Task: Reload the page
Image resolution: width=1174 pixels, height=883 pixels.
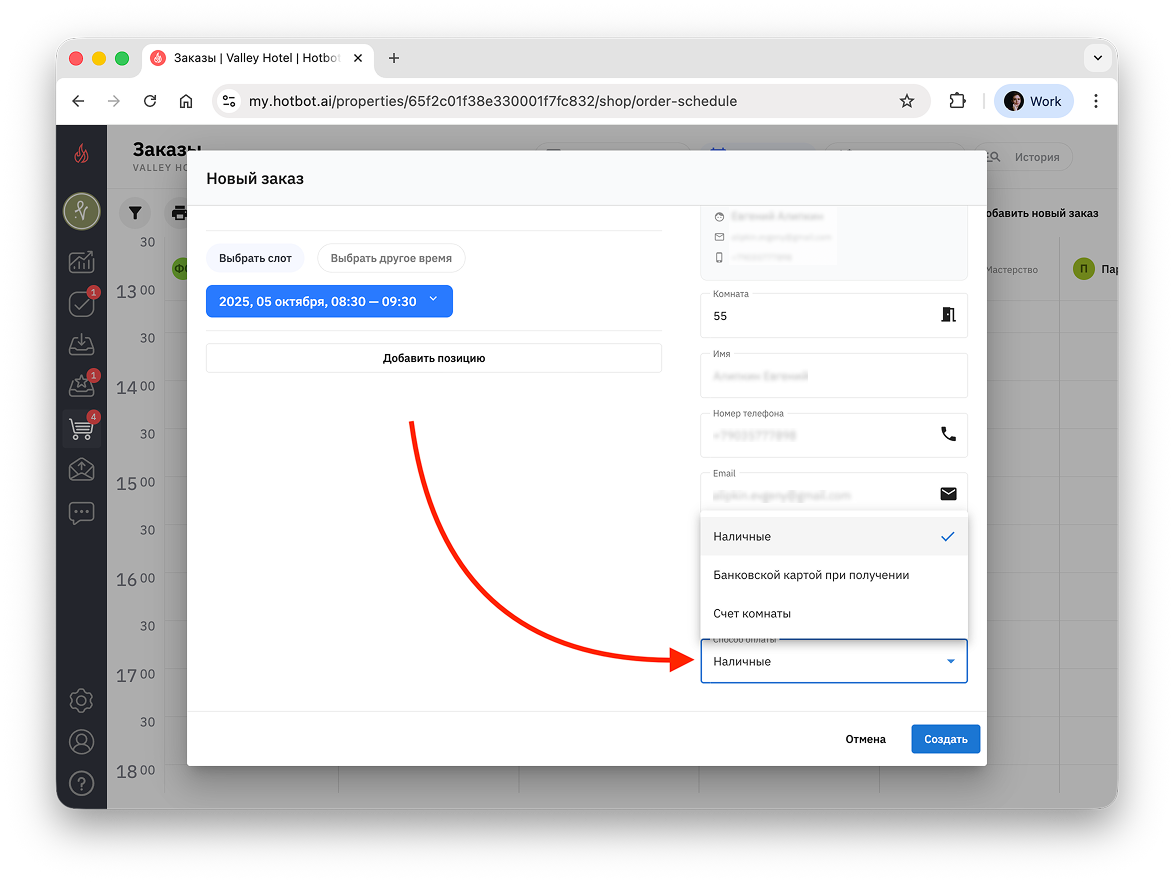Action: (150, 101)
